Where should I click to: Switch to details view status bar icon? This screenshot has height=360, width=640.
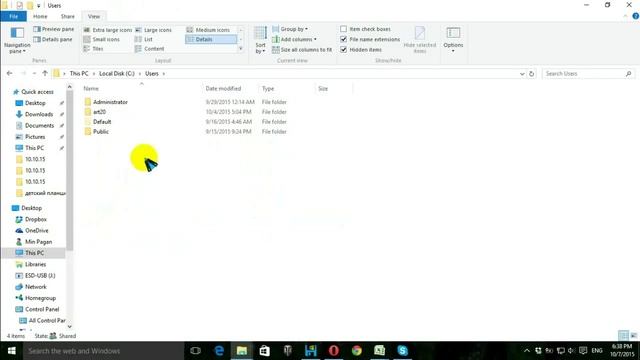pos(623,336)
